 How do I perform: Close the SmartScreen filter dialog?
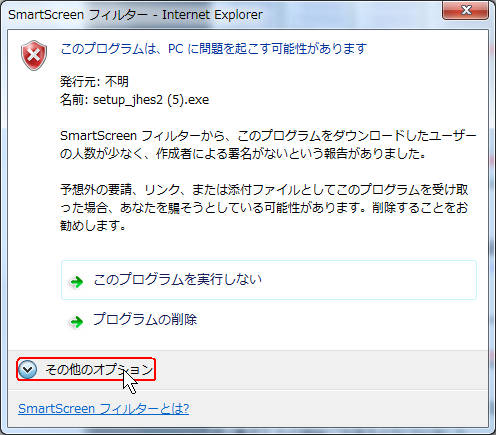coord(465,11)
